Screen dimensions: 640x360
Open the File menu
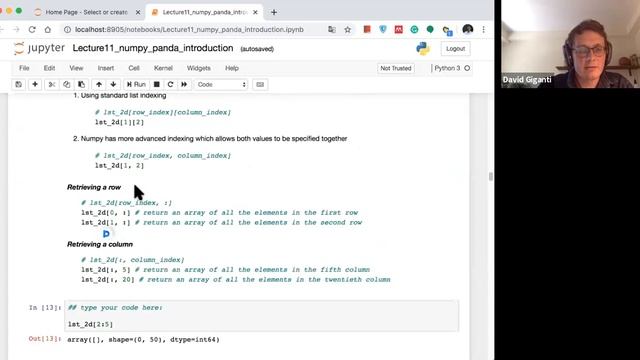(x=24, y=68)
